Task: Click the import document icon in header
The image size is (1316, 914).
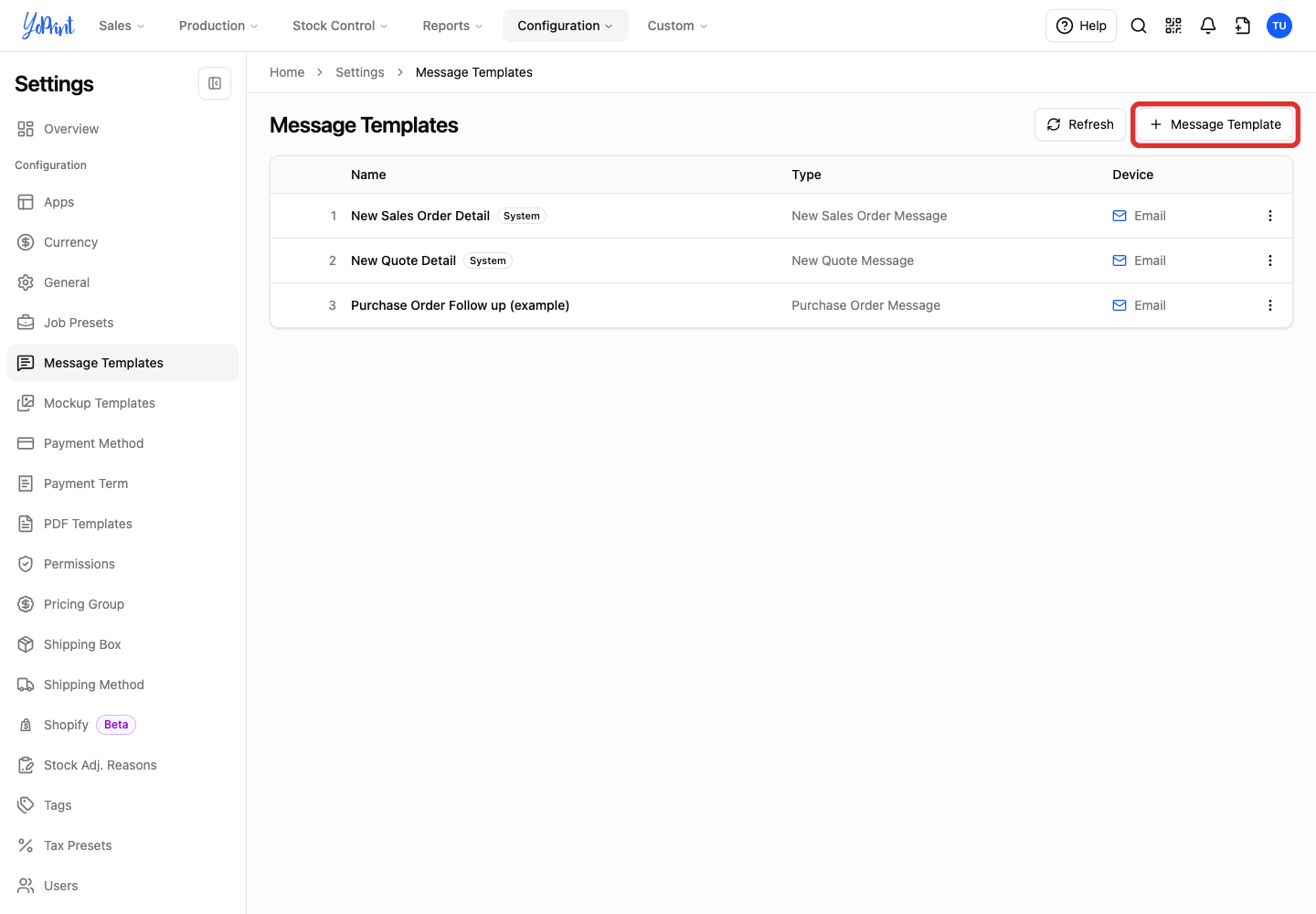Action: coord(1243,26)
